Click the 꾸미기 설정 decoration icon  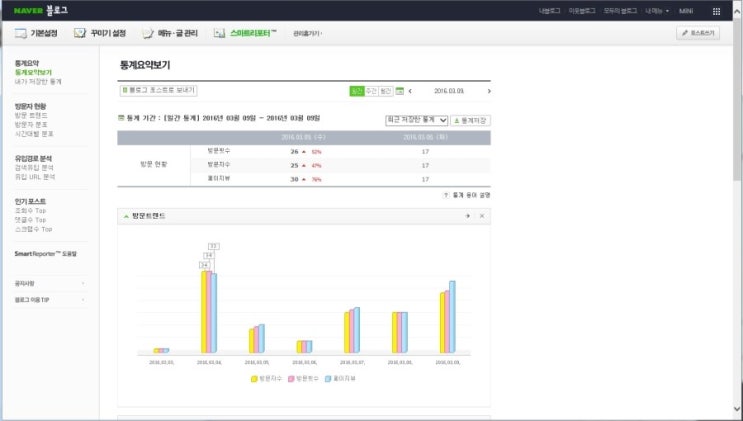pyautogui.click(x=80, y=33)
